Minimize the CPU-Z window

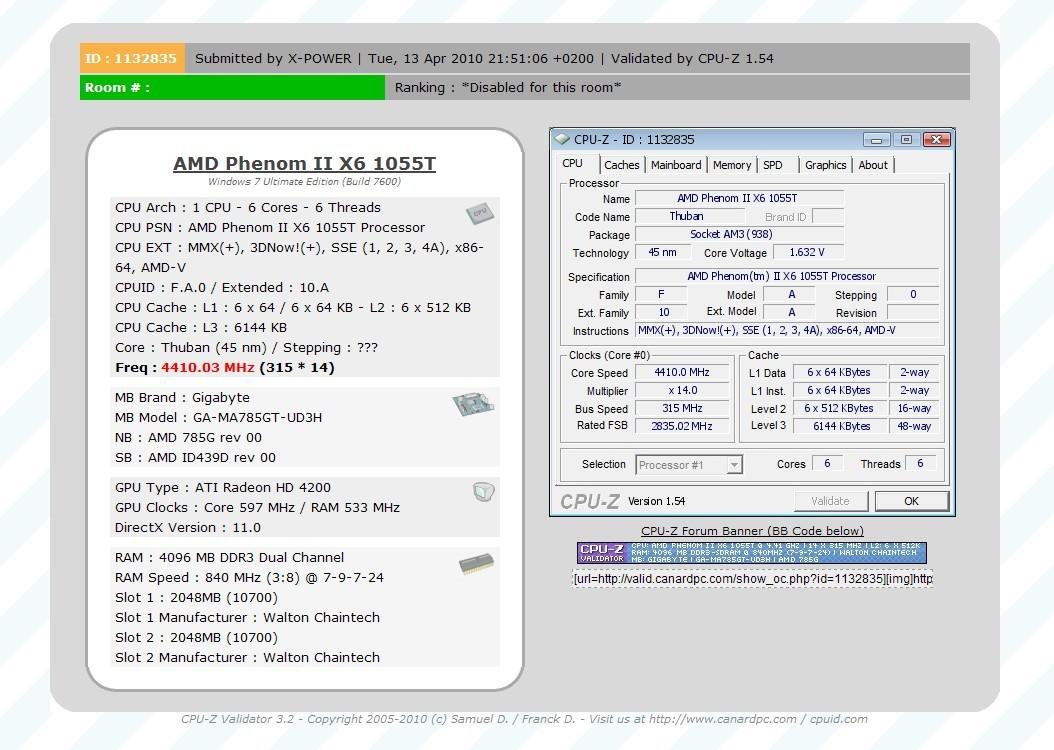(x=877, y=140)
